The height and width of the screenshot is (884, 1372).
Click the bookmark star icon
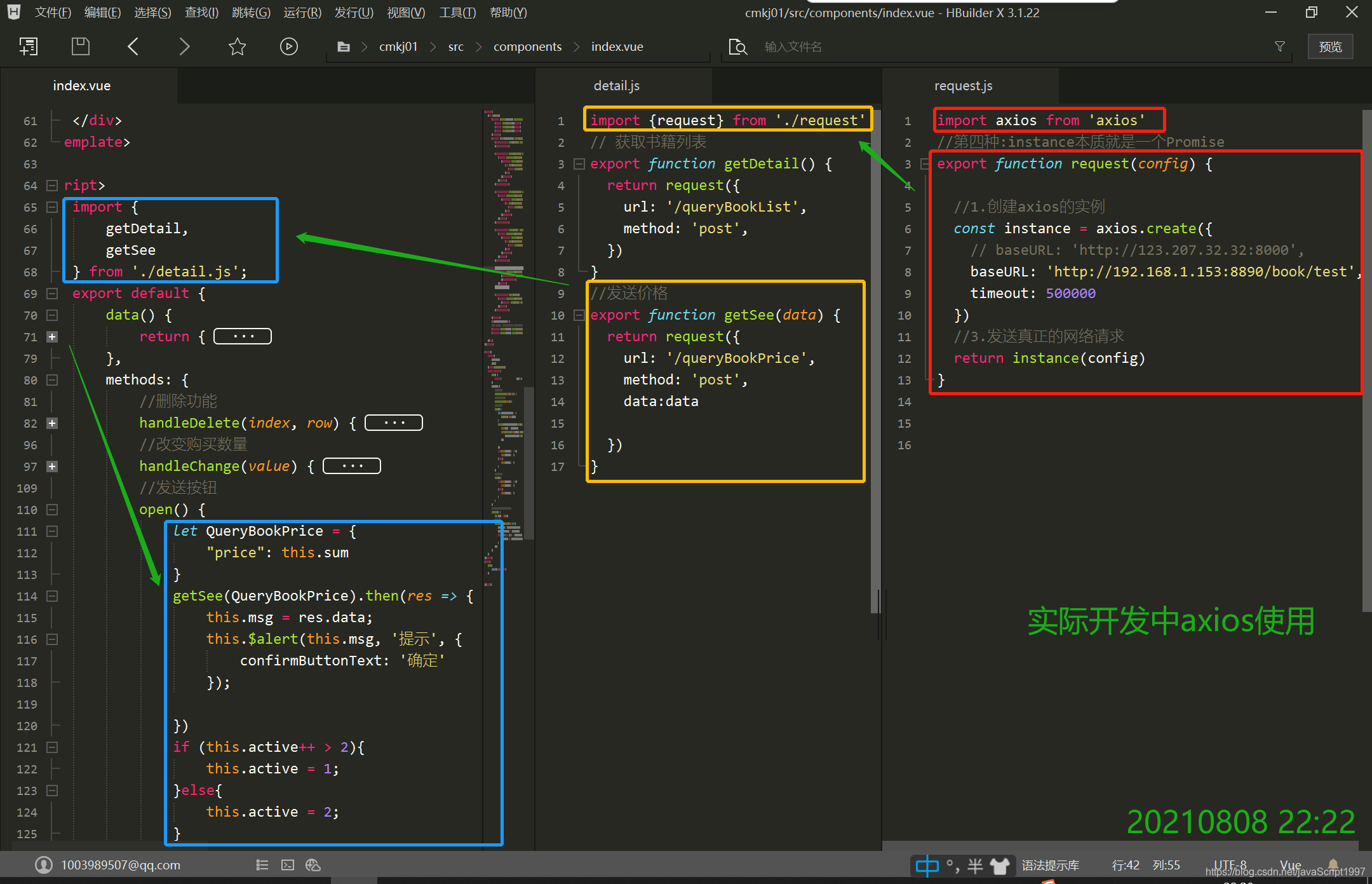(x=237, y=46)
